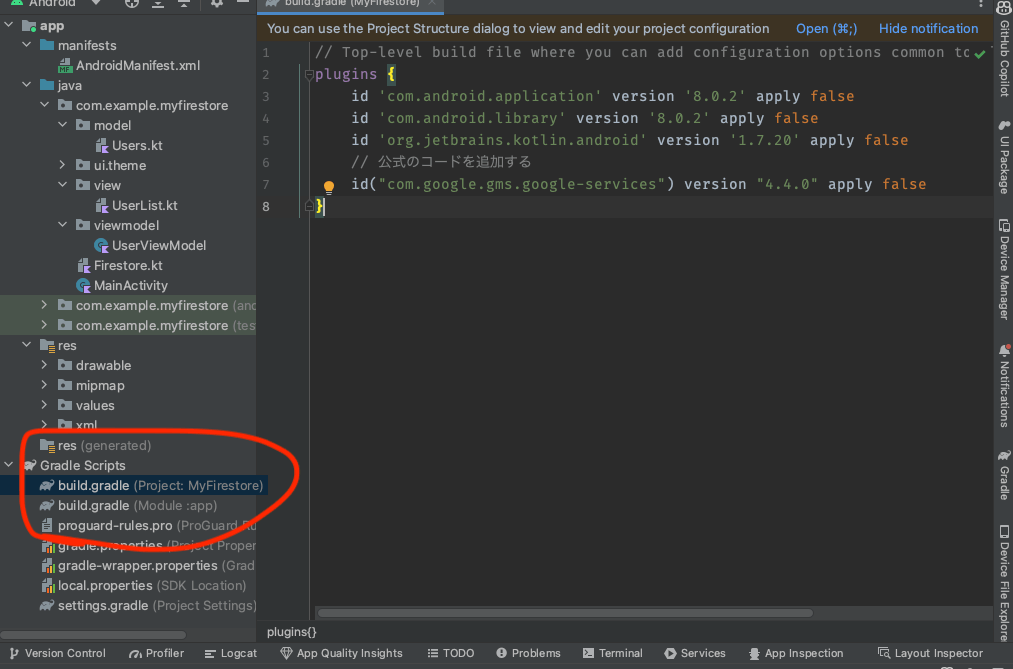Screen dimensions: 1013x669
Task: Click the 'com.google.gms.google-services' string
Action: tap(522, 185)
